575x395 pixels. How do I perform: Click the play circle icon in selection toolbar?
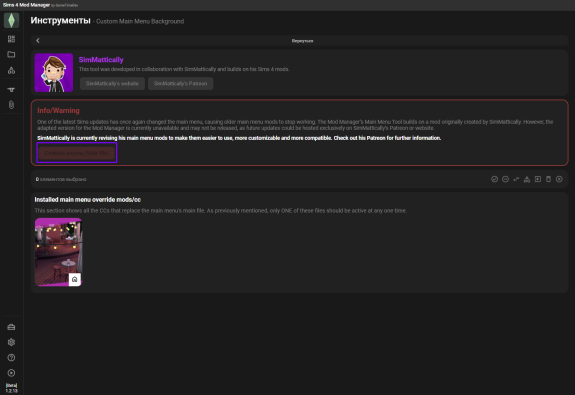(559, 179)
